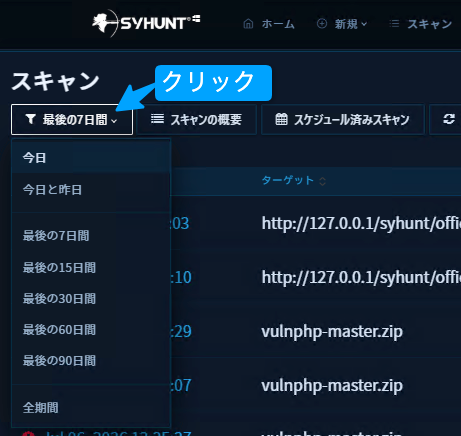Select 今日 from the filter menu

pyautogui.click(x=91, y=157)
